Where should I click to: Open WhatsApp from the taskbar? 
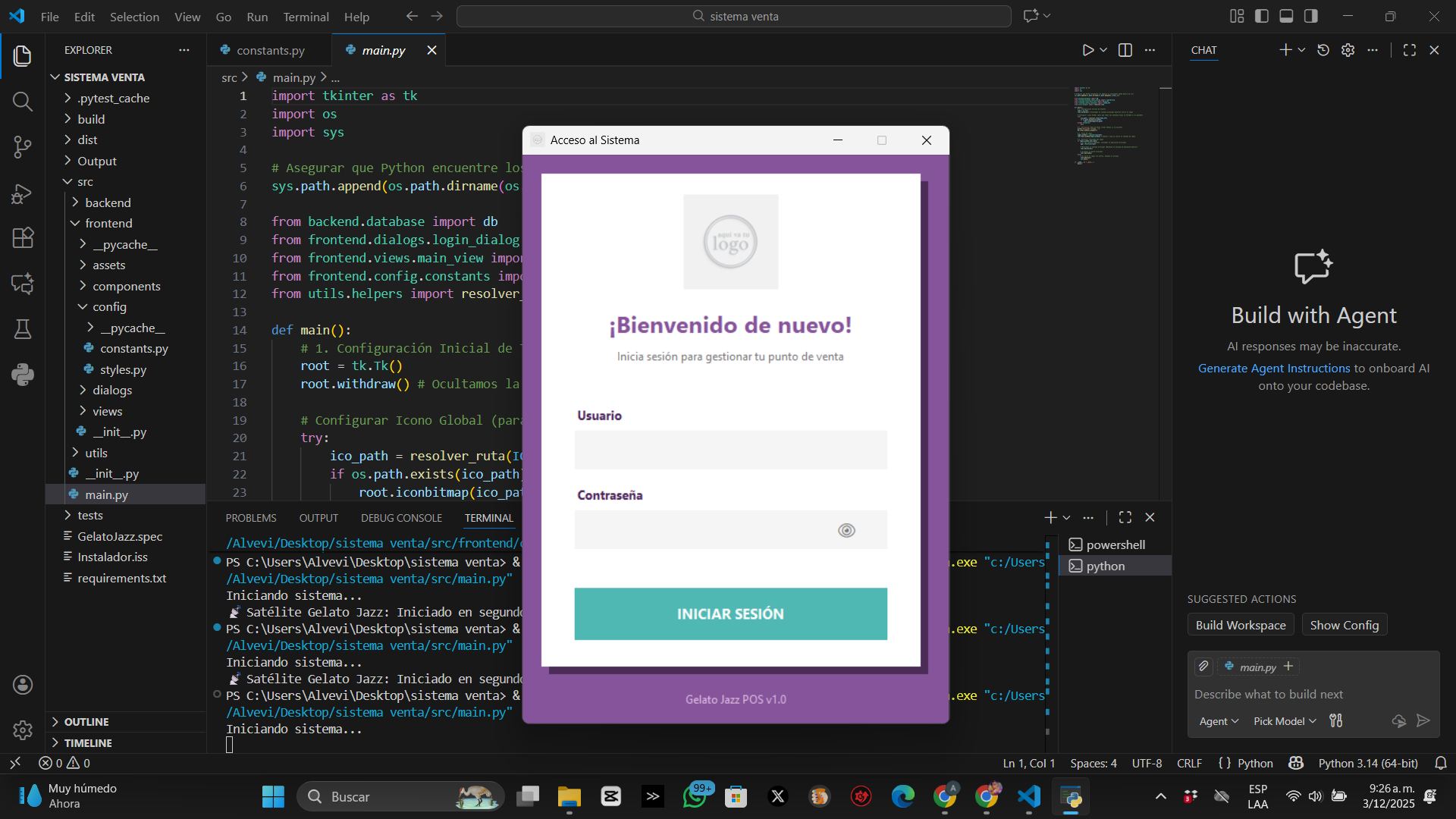point(695,796)
